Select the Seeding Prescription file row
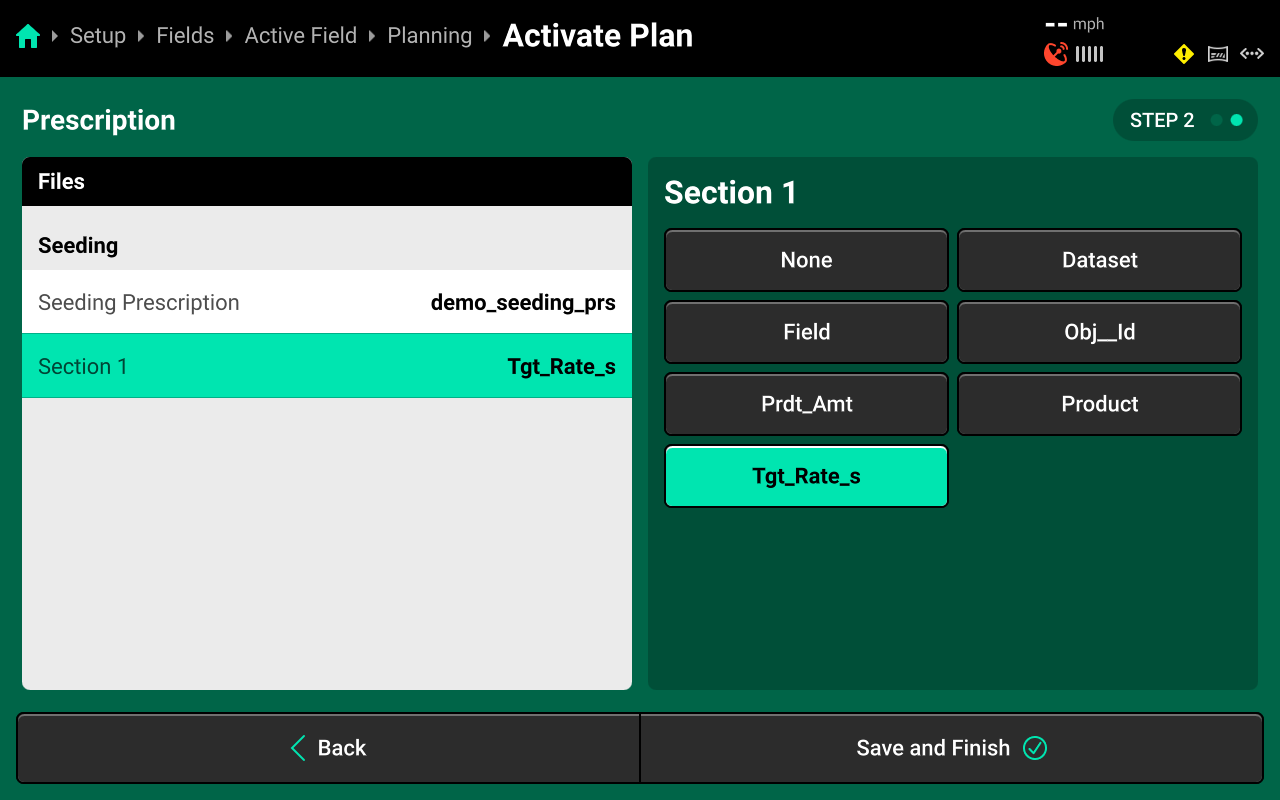This screenshot has width=1280, height=800. click(327, 302)
